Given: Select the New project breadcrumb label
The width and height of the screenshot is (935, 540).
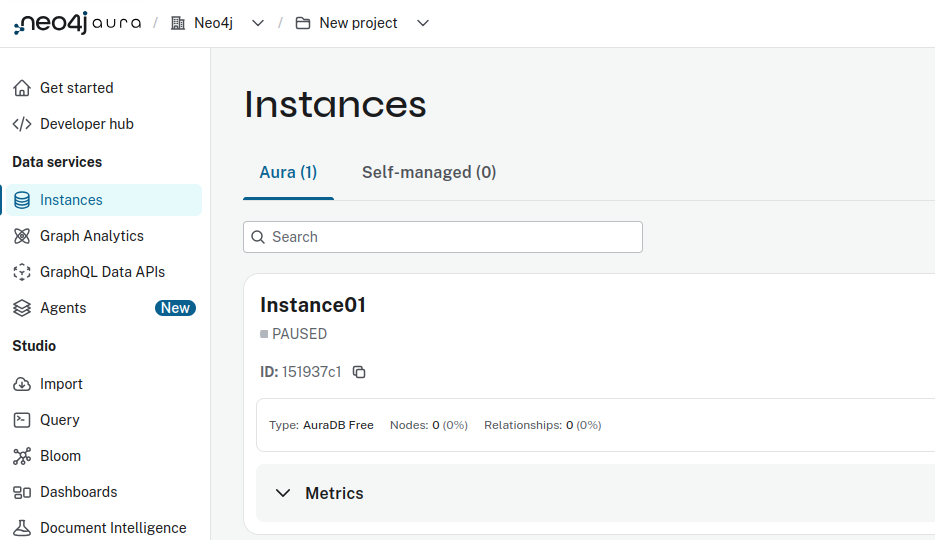Looking at the screenshot, I should pyautogui.click(x=358, y=23).
